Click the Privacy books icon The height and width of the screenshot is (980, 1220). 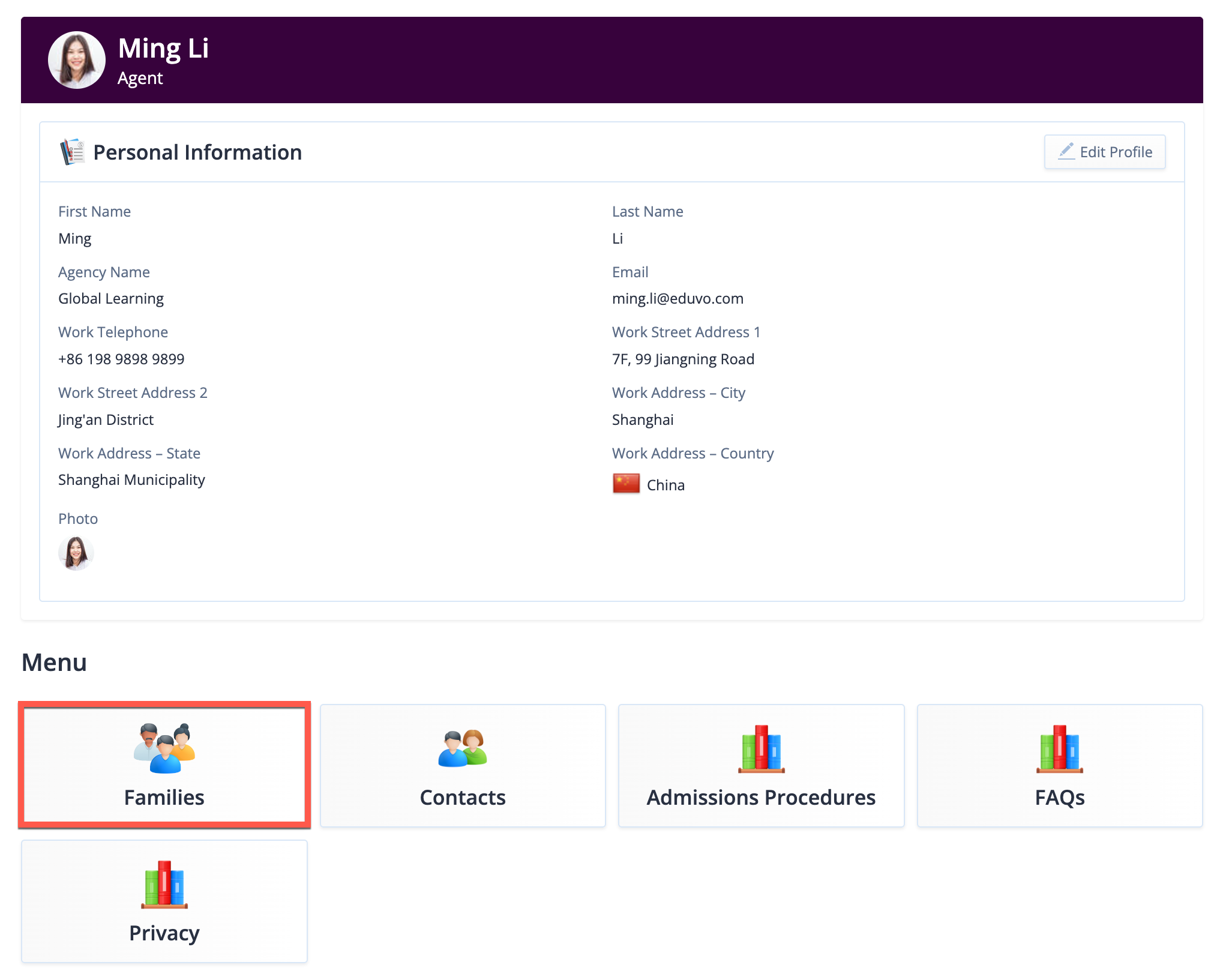(x=164, y=884)
